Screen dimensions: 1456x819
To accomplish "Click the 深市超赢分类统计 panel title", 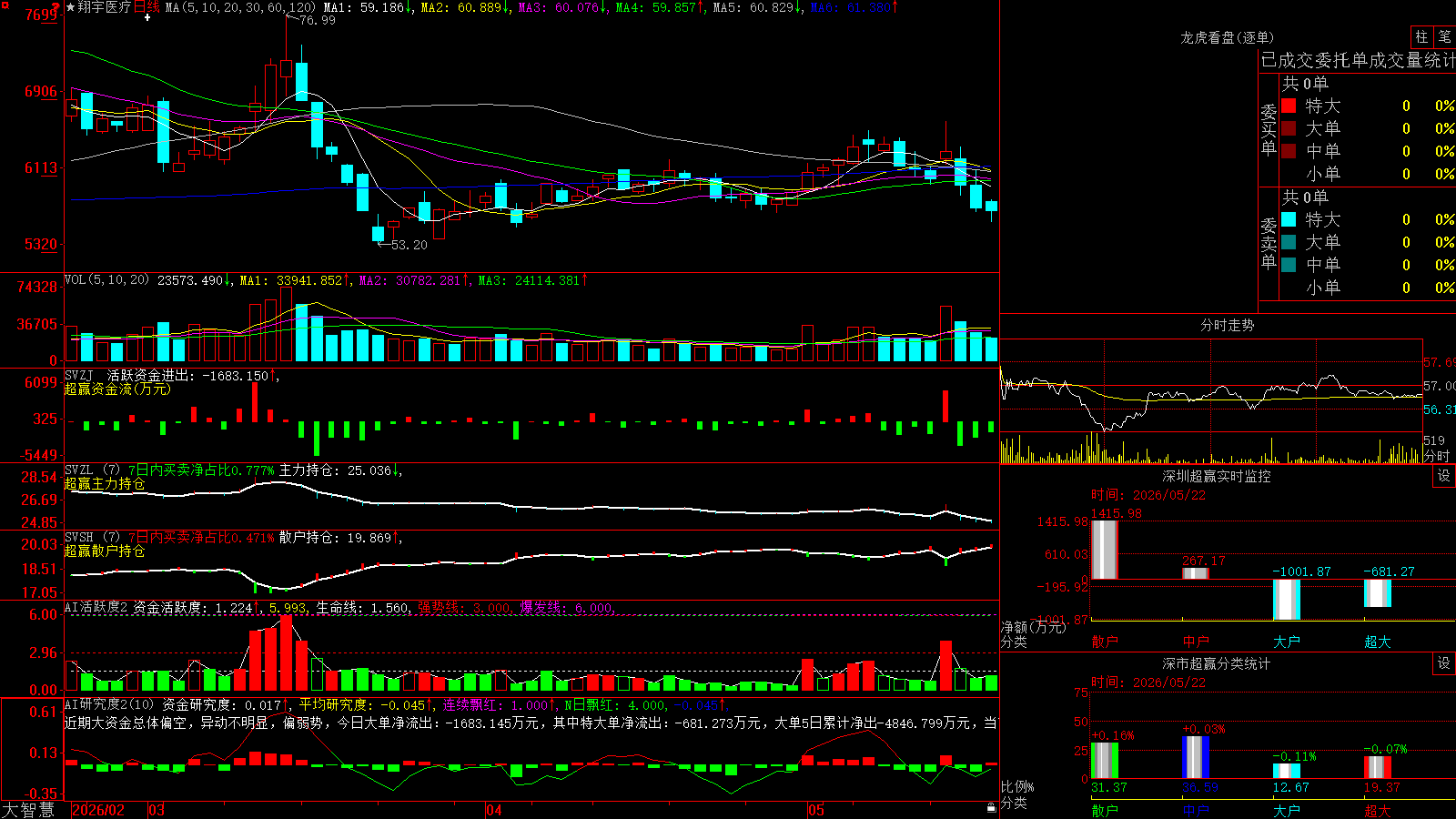I will point(1216,663).
